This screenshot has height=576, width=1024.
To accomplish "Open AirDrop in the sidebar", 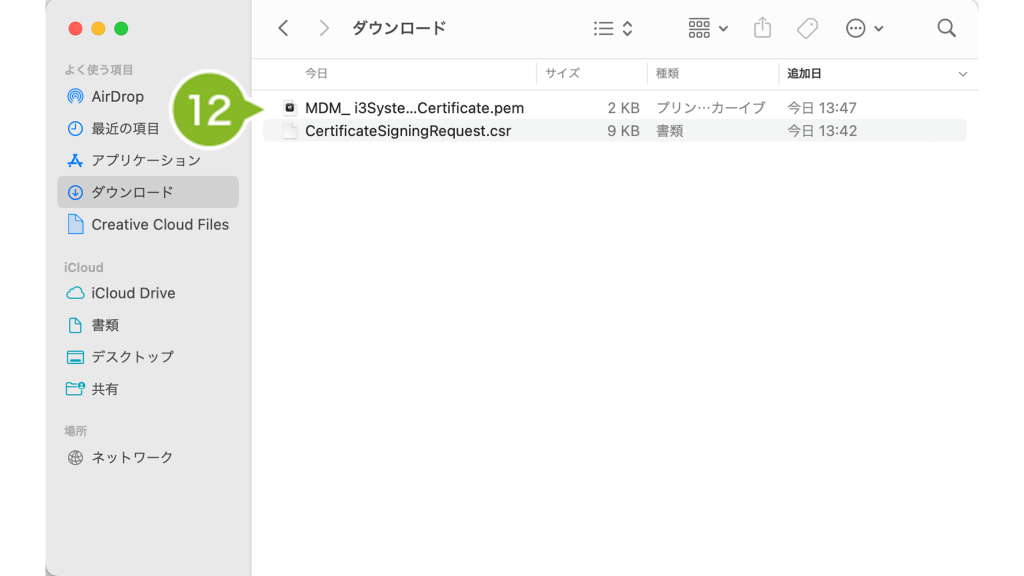I will tap(117, 97).
